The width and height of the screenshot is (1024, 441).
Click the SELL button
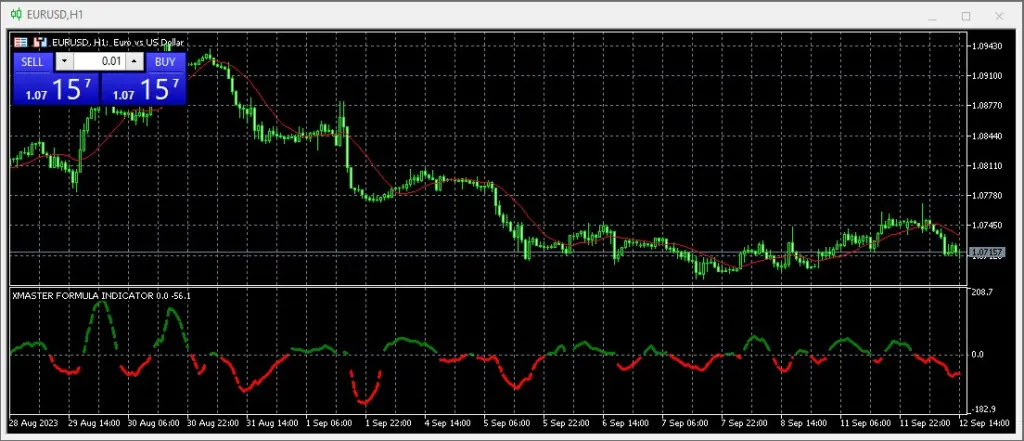tap(33, 62)
